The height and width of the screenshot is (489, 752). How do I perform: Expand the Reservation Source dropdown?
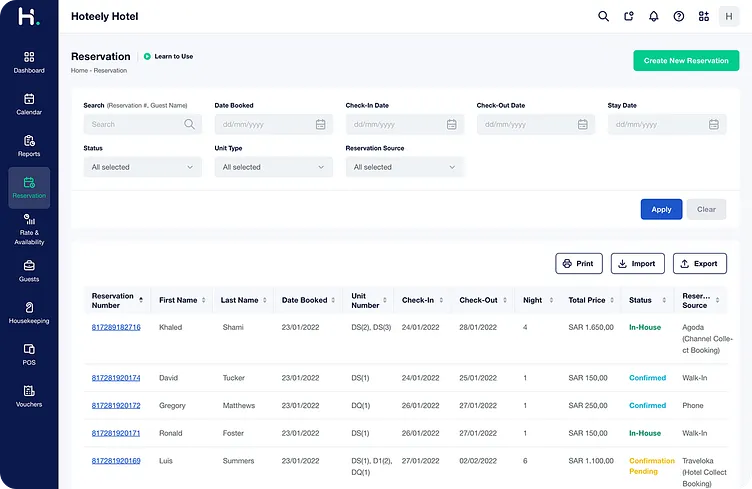pyautogui.click(x=404, y=167)
